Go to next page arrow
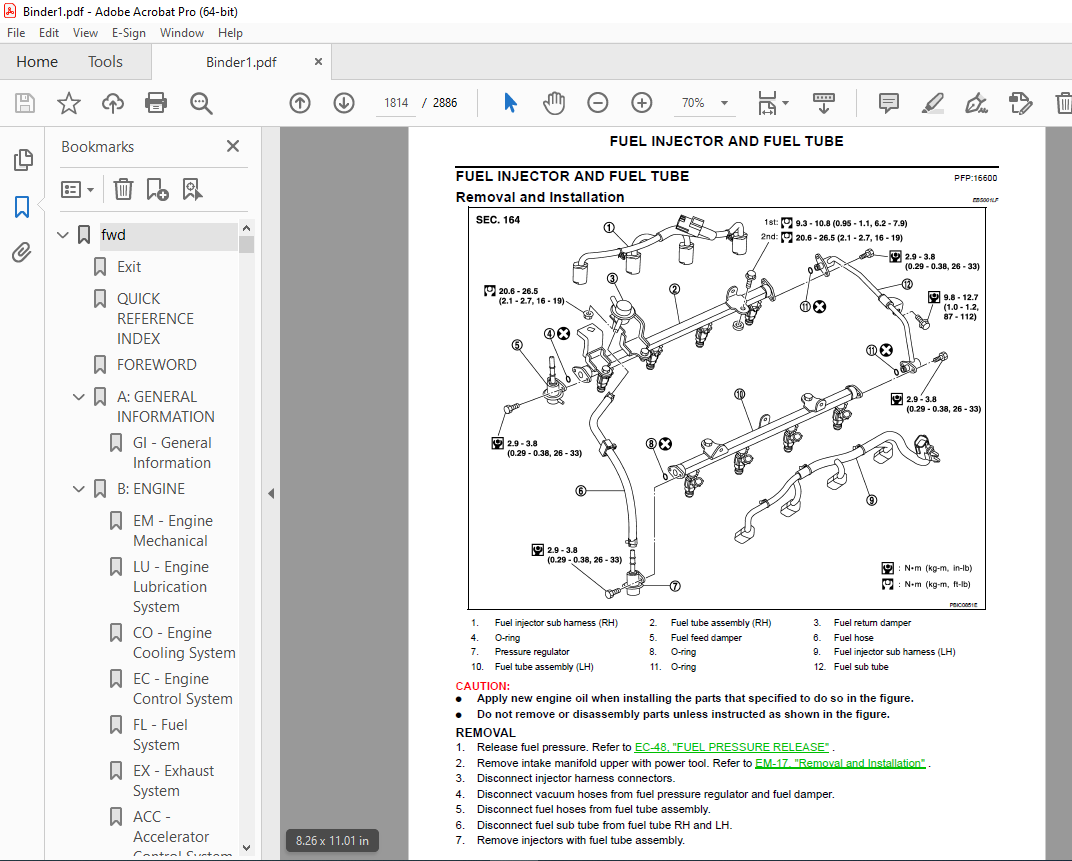Image resolution: width=1072 pixels, height=861 pixels. pos(344,103)
